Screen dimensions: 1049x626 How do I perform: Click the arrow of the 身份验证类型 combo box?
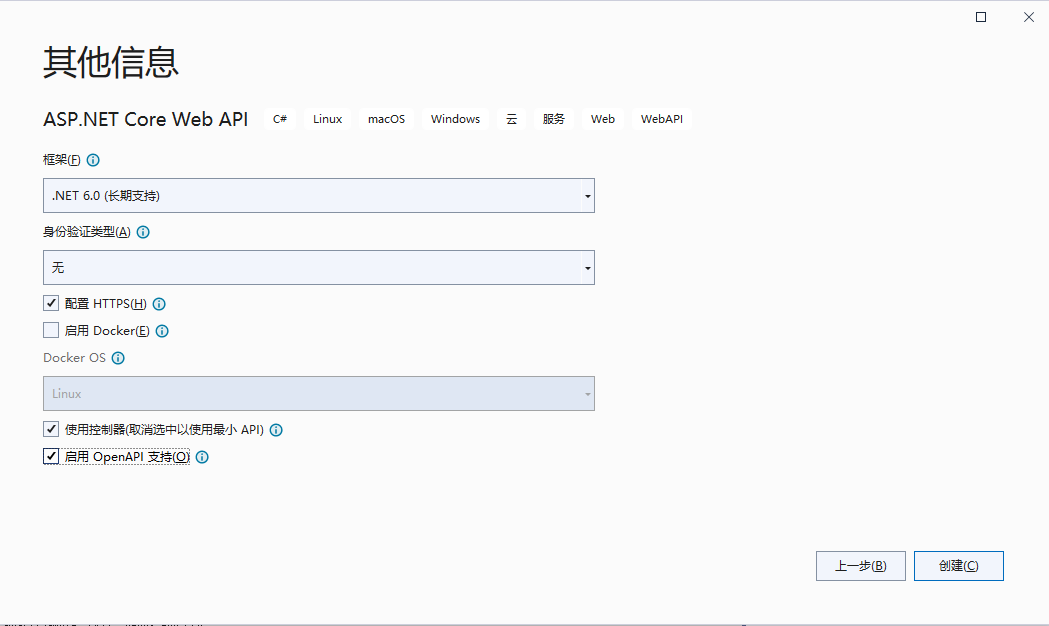587,268
